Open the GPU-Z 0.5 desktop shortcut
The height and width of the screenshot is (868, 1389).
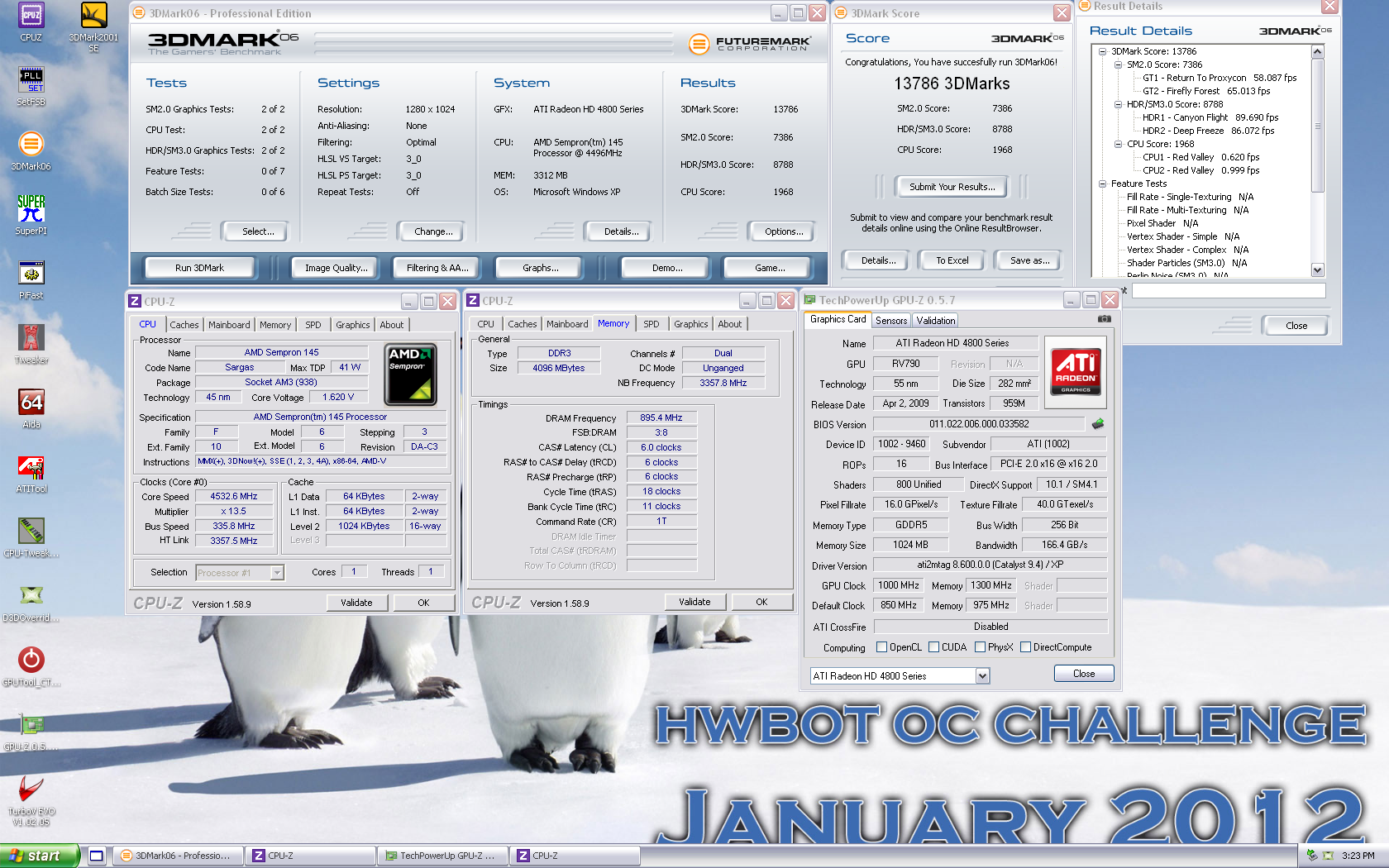[31, 732]
